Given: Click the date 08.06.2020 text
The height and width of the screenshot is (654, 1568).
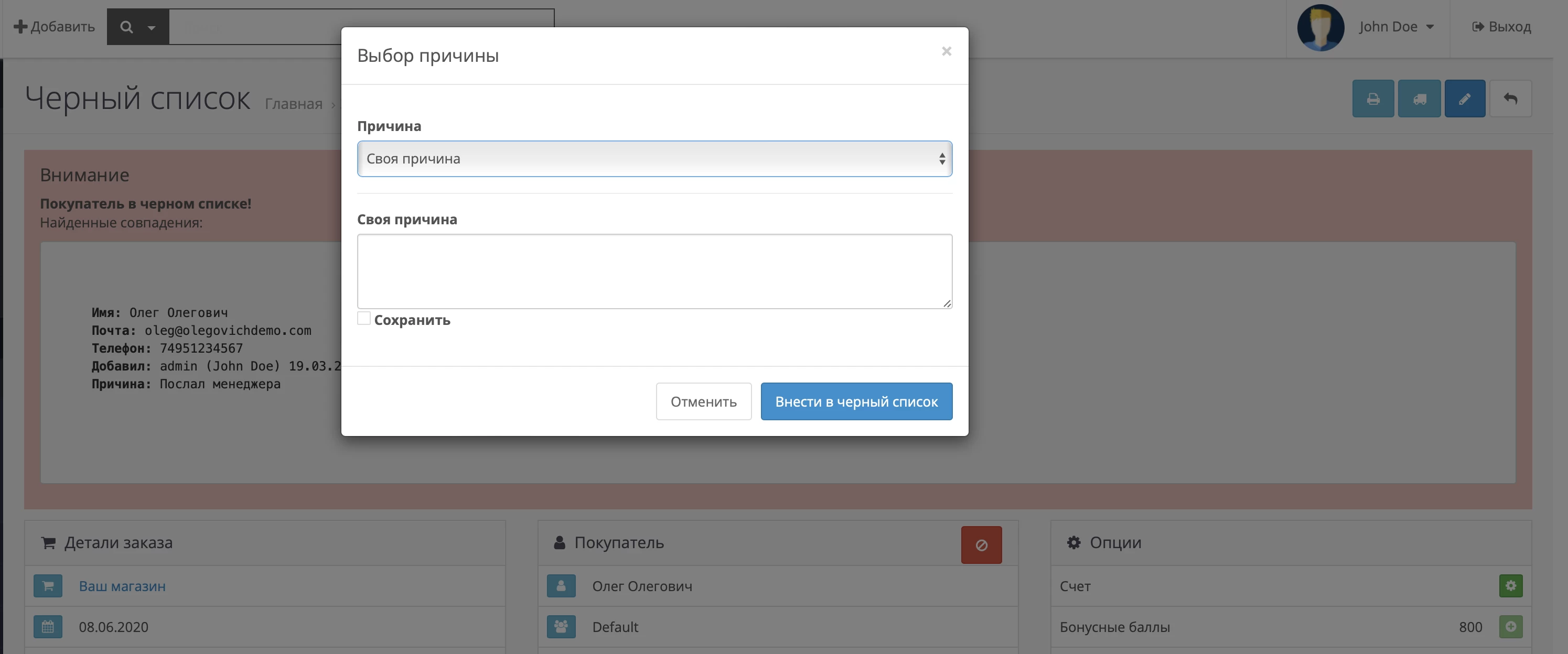Looking at the screenshot, I should click(113, 627).
